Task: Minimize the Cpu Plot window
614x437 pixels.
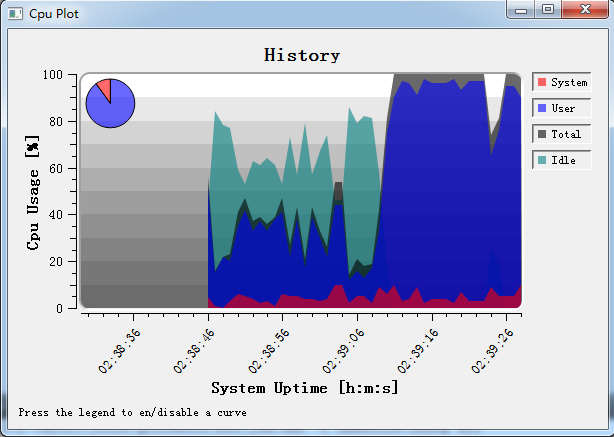Action: [521, 9]
